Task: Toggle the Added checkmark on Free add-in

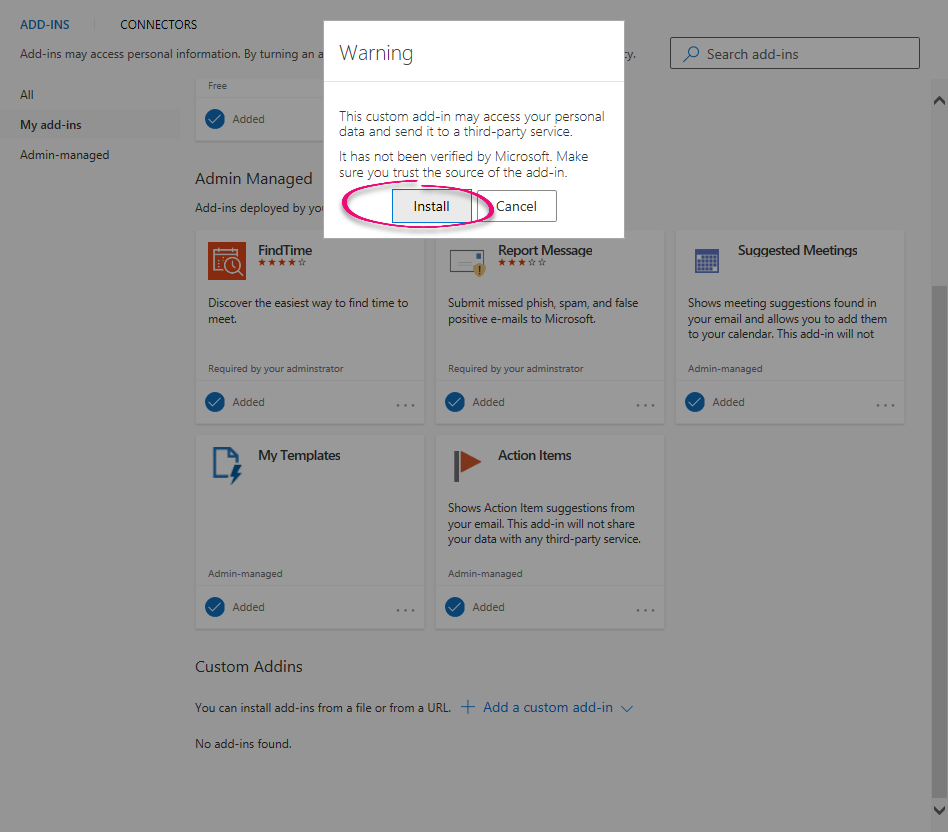Action: pos(215,119)
